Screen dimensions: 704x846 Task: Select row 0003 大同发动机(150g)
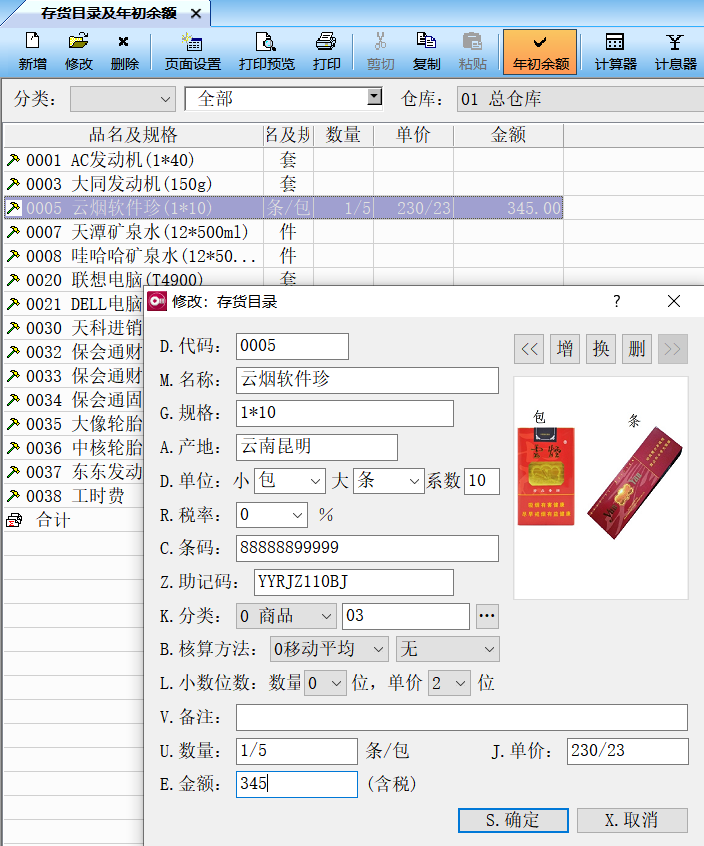coord(283,184)
